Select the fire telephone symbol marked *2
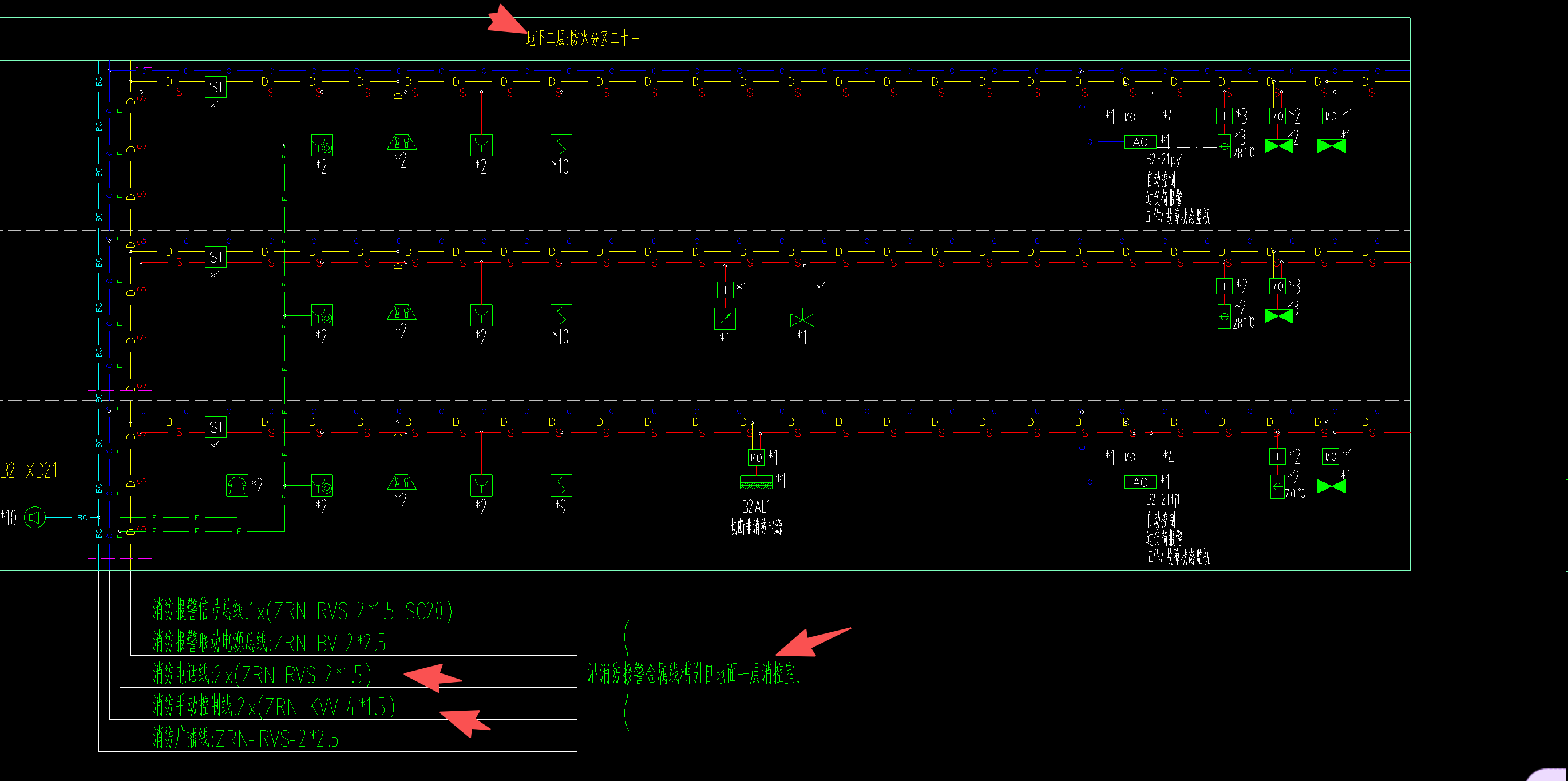Viewport: 1568px width, 781px height. pyautogui.click(x=237, y=486)
